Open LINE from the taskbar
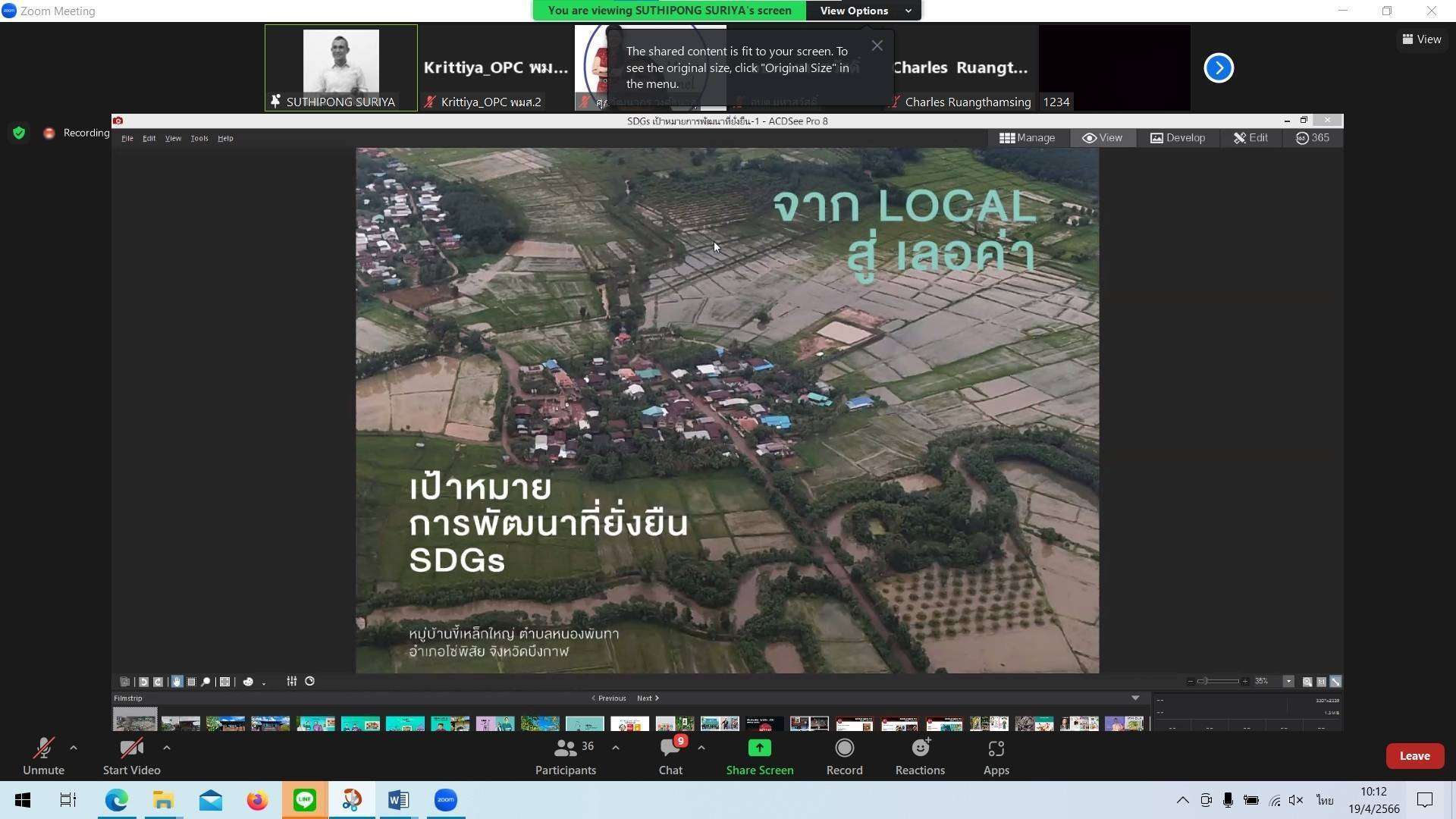The image size is (1456, 819). pyautogui.click(x=305, y=800)
